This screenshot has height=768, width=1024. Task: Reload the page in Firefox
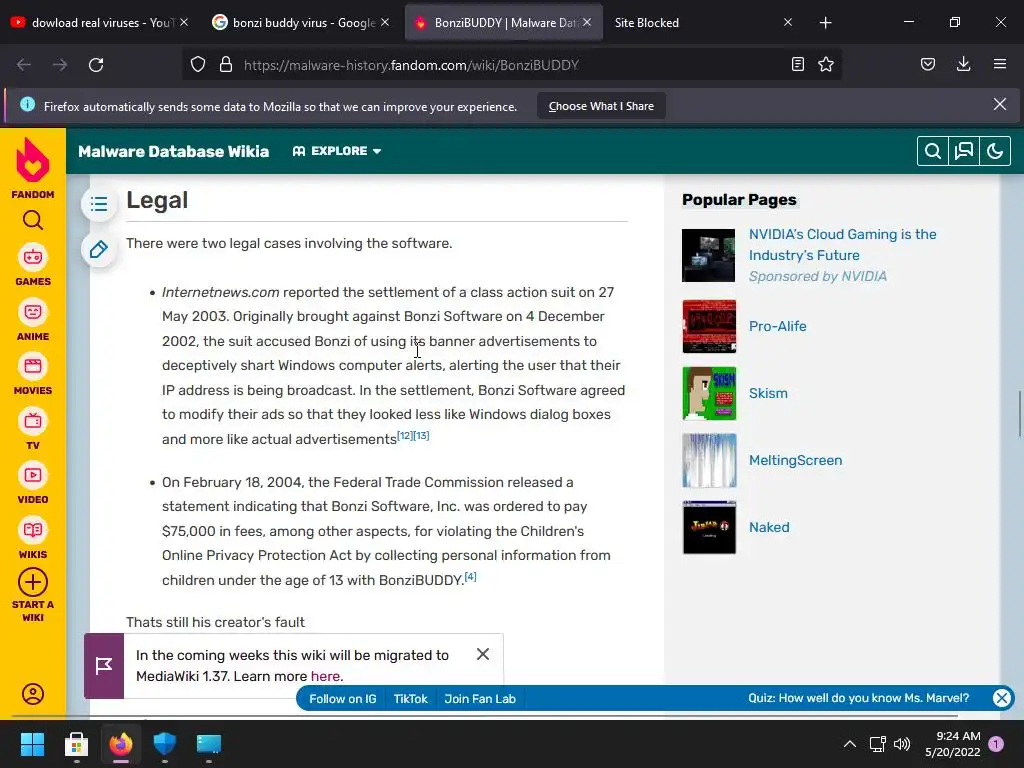pos(96,65)
